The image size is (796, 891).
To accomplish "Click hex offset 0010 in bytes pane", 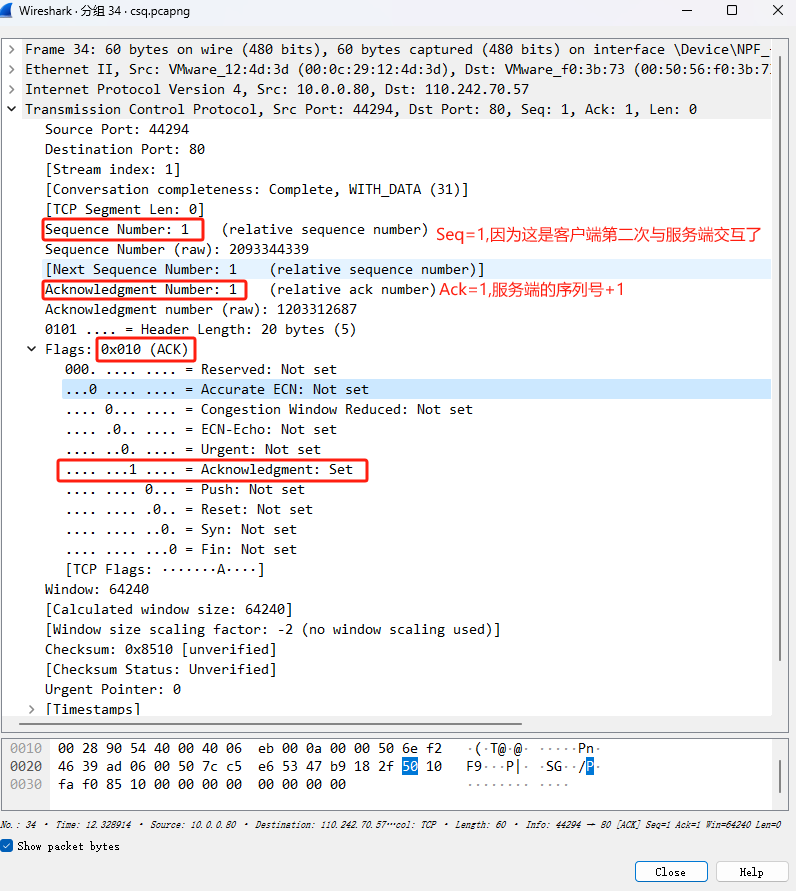I will pyautogui.click(x=26, y=748).
